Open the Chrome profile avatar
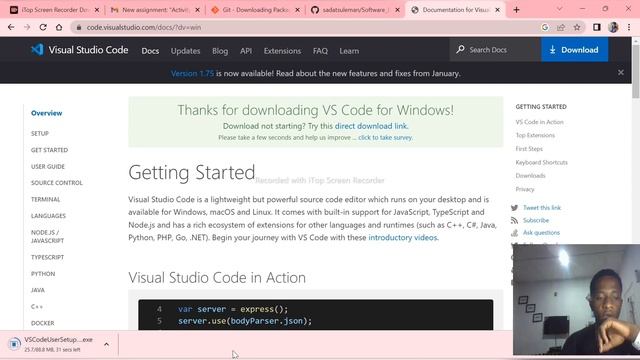The height and width of the screenshot is (360, 640). coord(613,27)
